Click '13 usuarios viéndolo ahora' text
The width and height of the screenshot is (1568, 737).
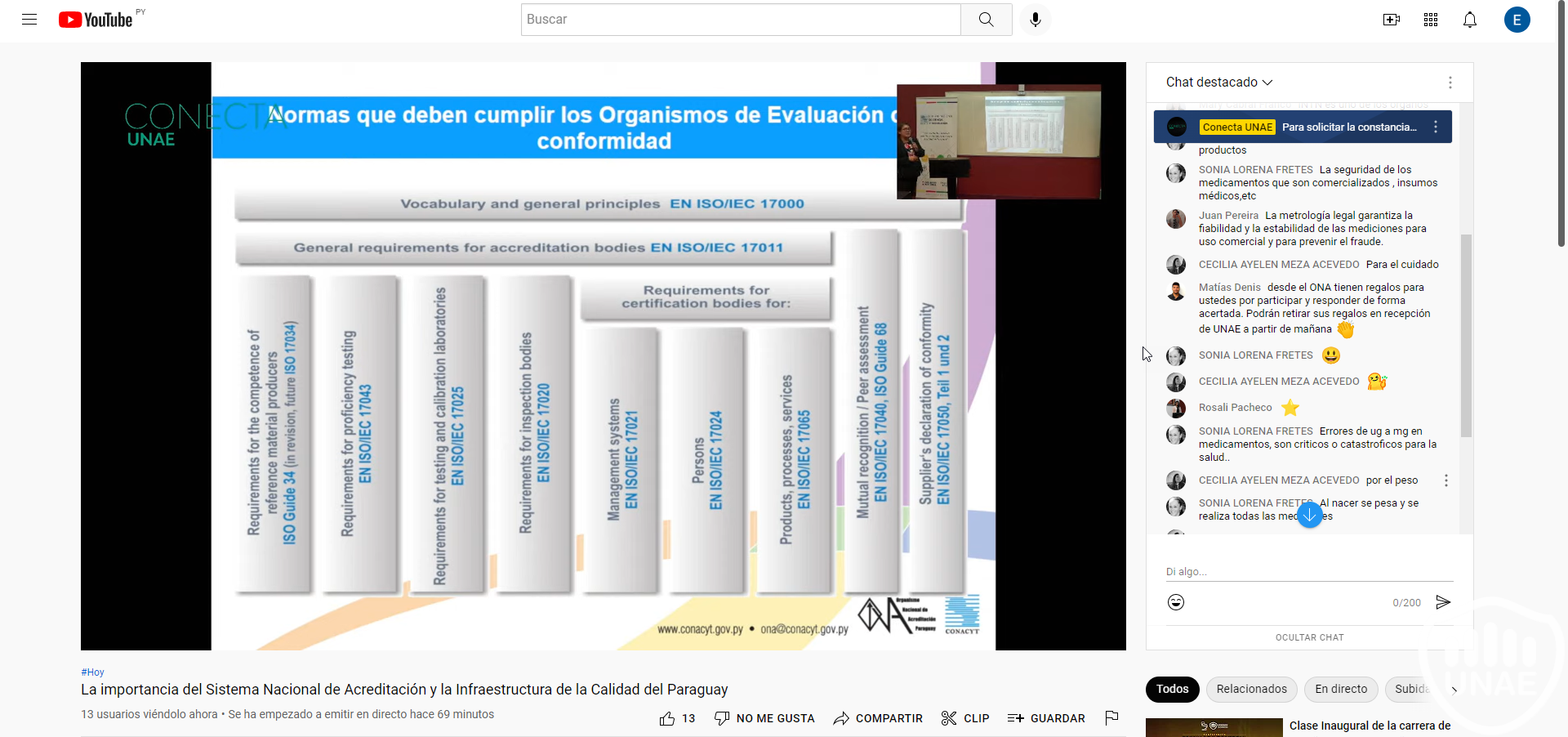click(x=149, y=714)
